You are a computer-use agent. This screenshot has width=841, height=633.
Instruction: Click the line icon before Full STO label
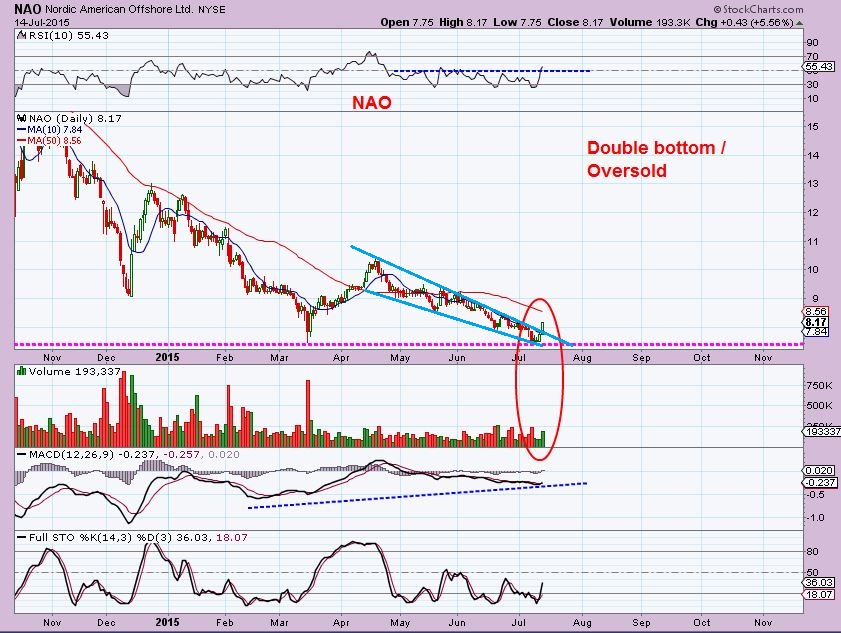pyautogui.click(x=21, y=537)
